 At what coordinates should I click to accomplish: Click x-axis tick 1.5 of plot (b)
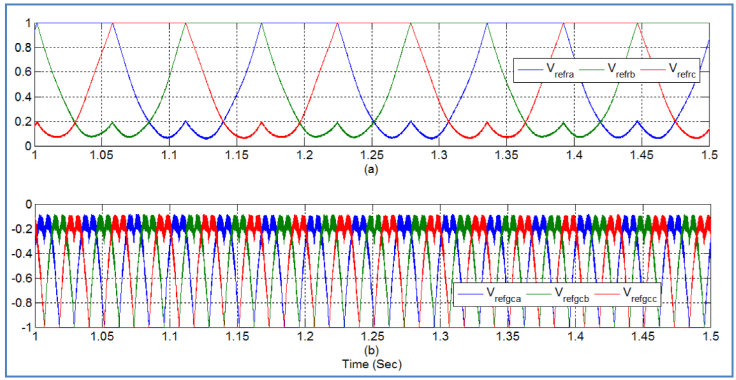712,336
